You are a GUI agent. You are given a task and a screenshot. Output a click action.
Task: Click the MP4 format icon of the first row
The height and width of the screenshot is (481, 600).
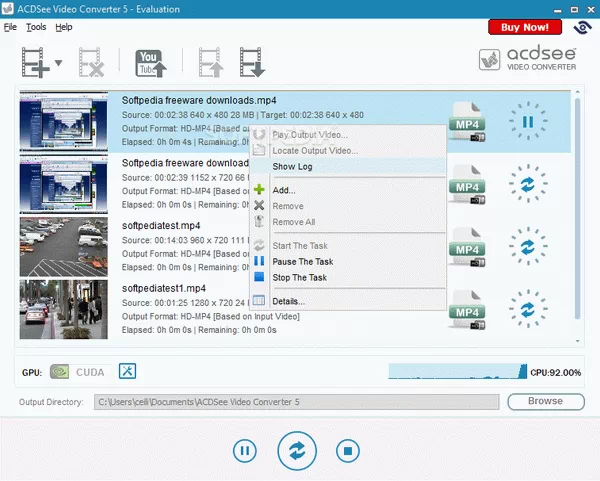tap(467, 122)
